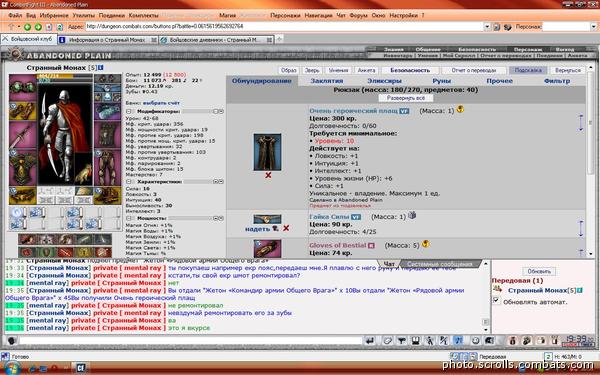Click the info icon next to Странный Монах name

101,68
